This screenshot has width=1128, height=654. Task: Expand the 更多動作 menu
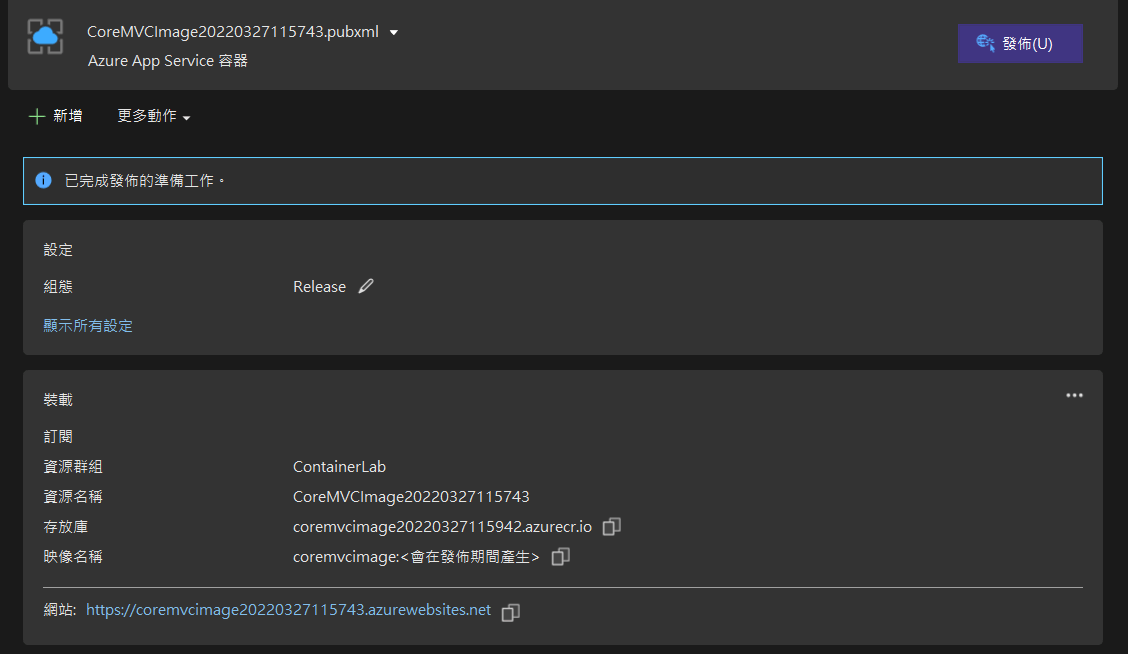pyautogui.click(x=154, y=117)
